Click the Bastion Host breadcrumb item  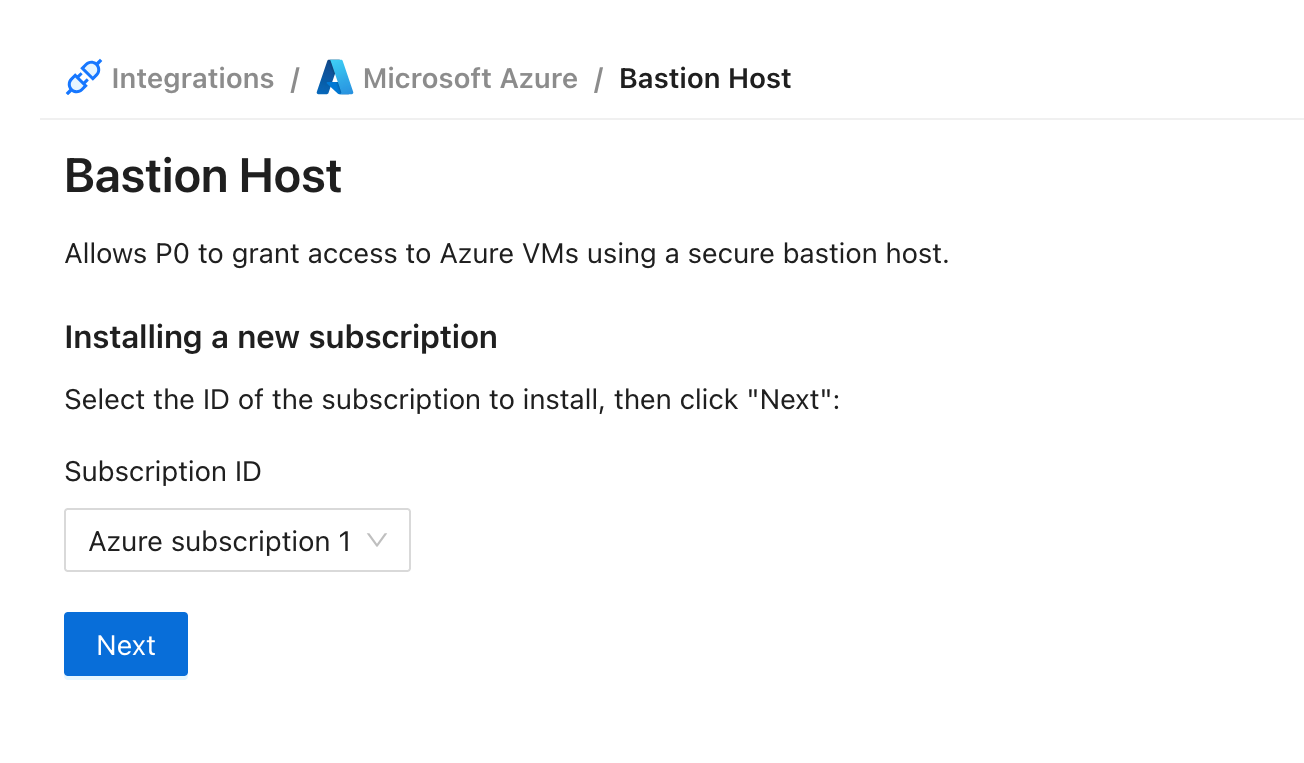coord(705,78)
